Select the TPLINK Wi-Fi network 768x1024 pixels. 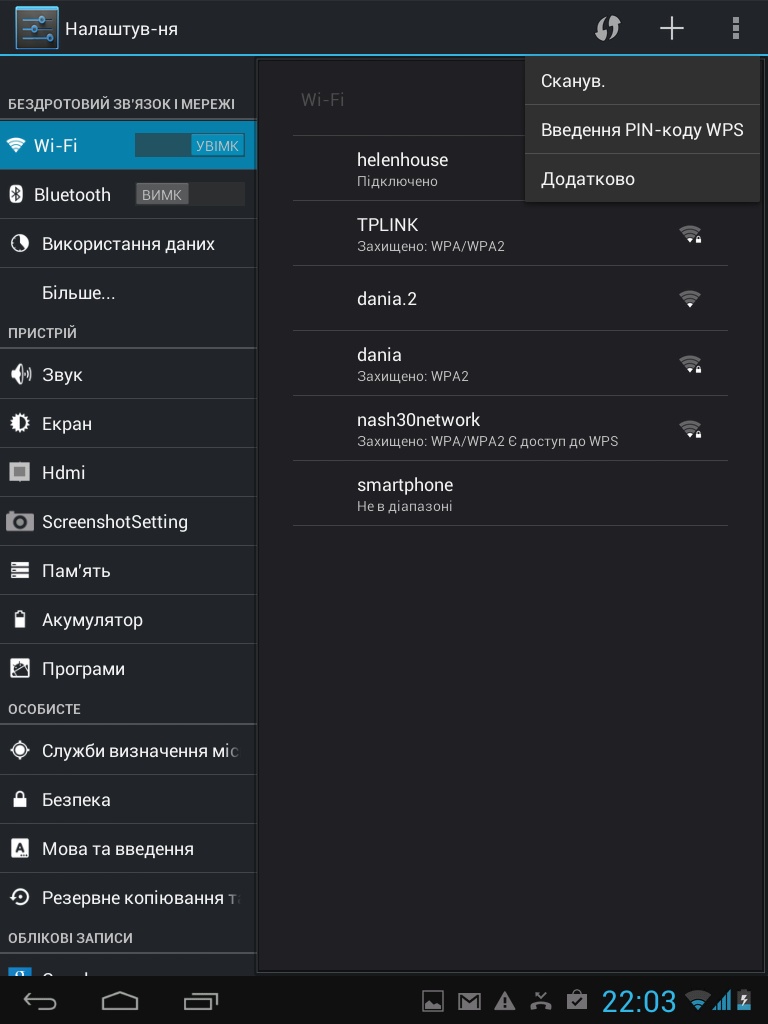pos(510,234)
